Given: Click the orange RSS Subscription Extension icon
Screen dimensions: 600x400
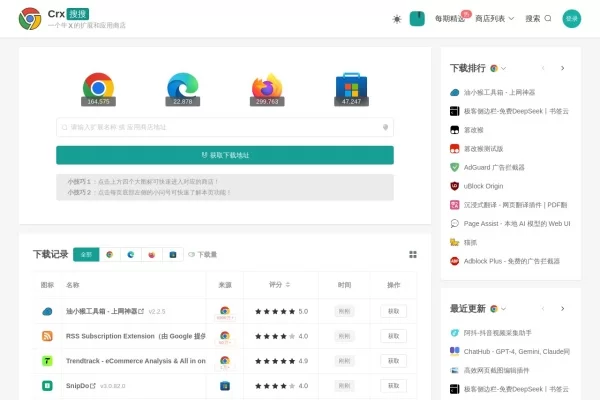Looking at the screenshot, I should pos(47,336).
